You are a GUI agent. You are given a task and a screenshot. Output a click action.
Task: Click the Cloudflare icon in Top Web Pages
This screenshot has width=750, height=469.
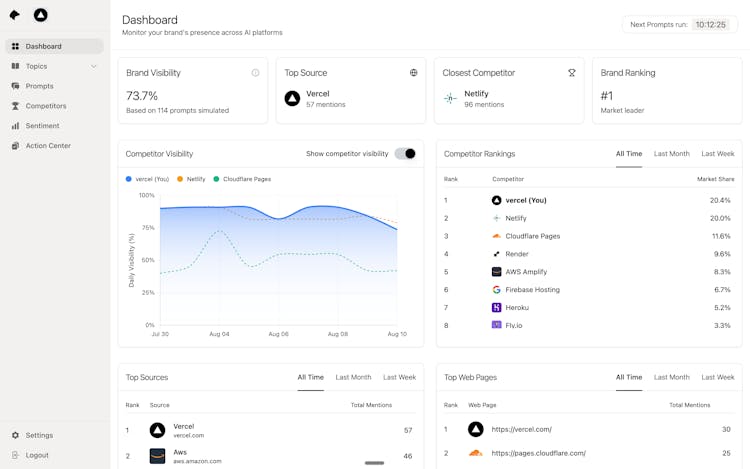point(475,453)
